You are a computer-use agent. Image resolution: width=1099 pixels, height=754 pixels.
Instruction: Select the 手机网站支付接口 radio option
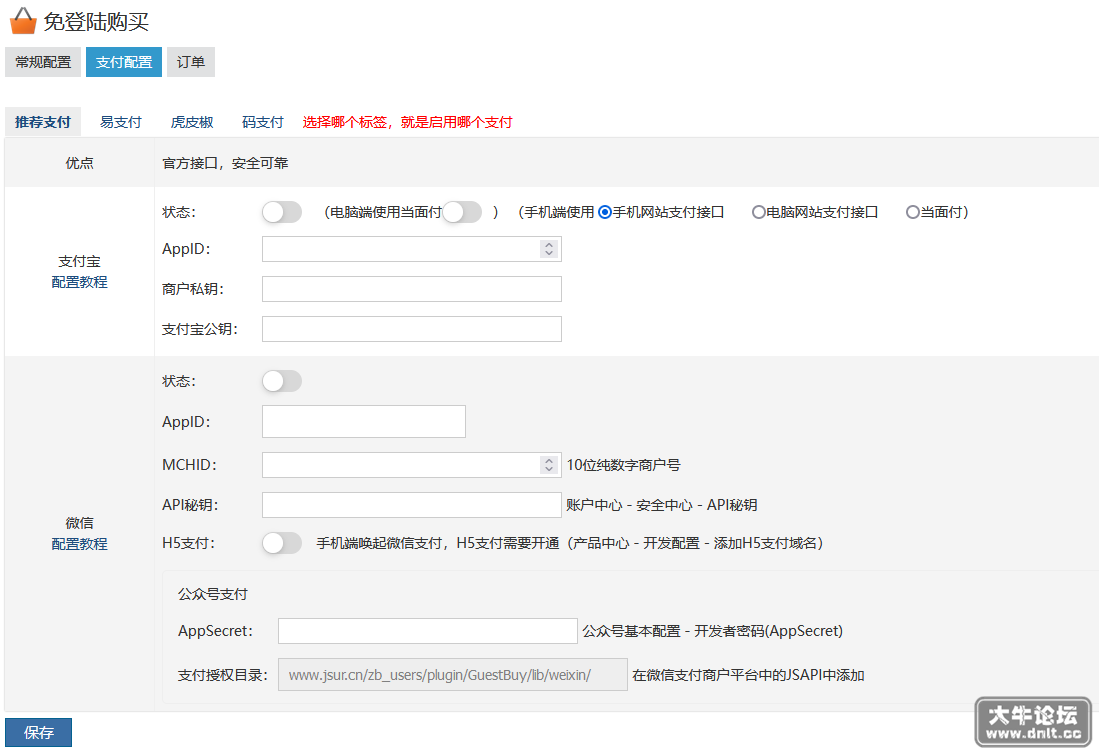tap(605, 212)
